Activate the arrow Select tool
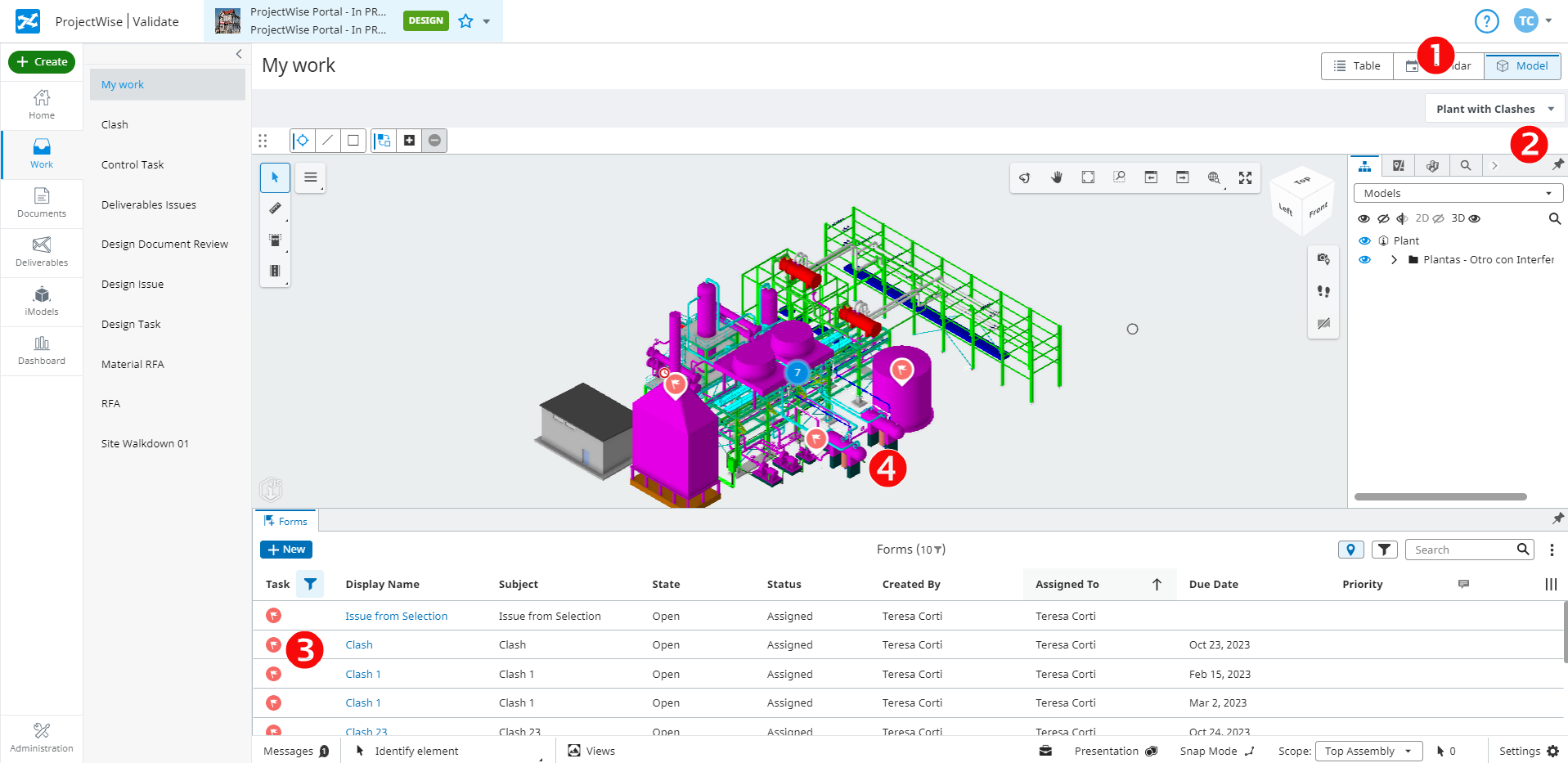The height and width of the screenshot is (763, 1568). pyautogui.click(x=275, y=177)
